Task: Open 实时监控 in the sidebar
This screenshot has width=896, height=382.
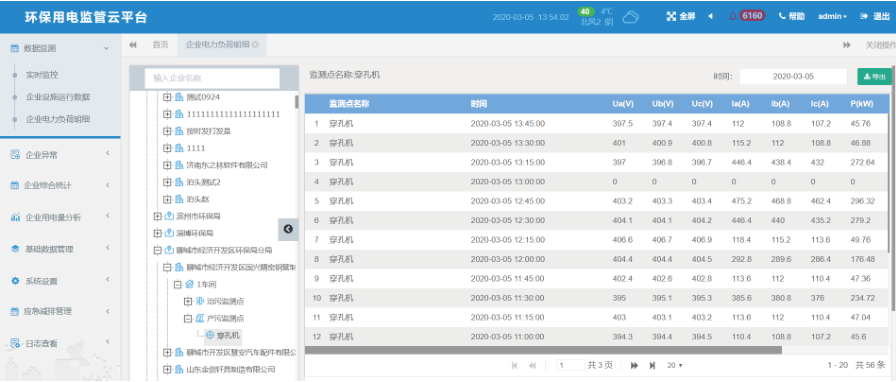Action: [x=42, y=75]
